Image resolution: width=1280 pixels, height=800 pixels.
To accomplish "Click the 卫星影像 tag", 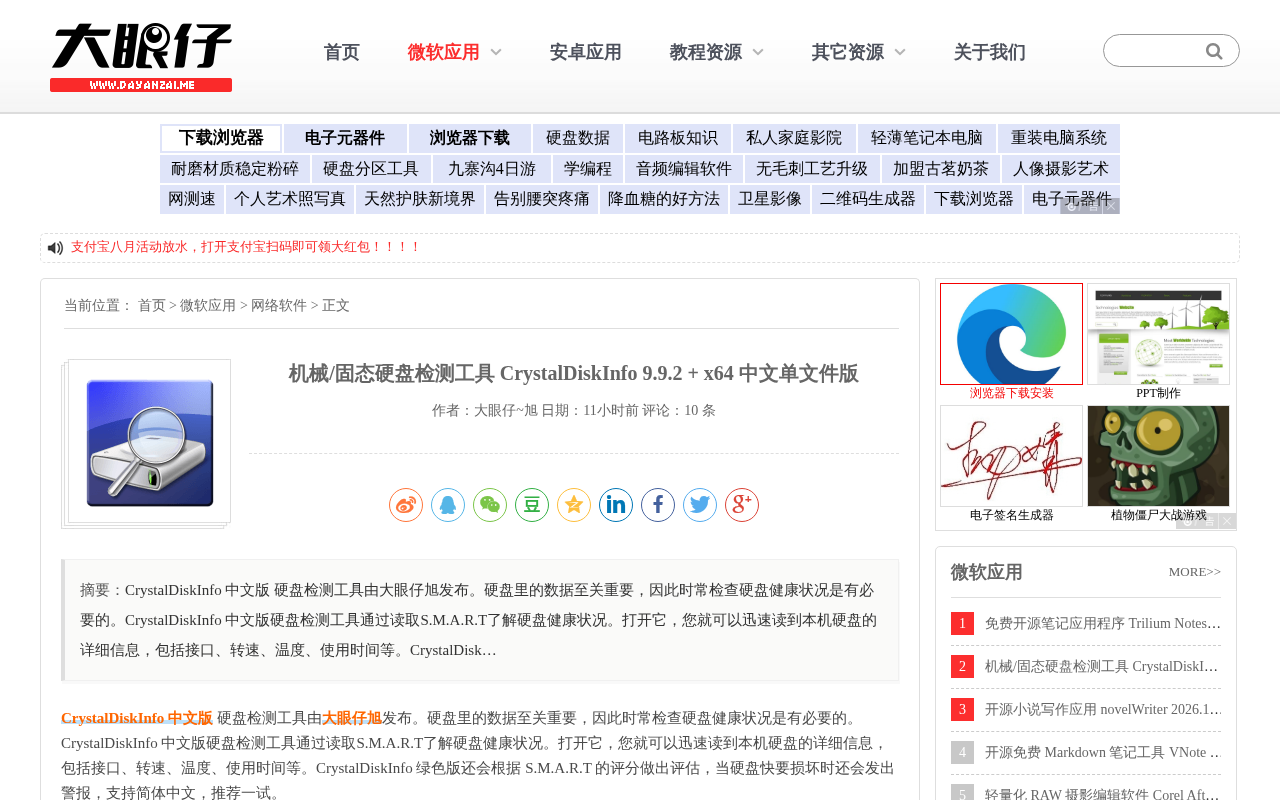I will [x=770, y=199].
